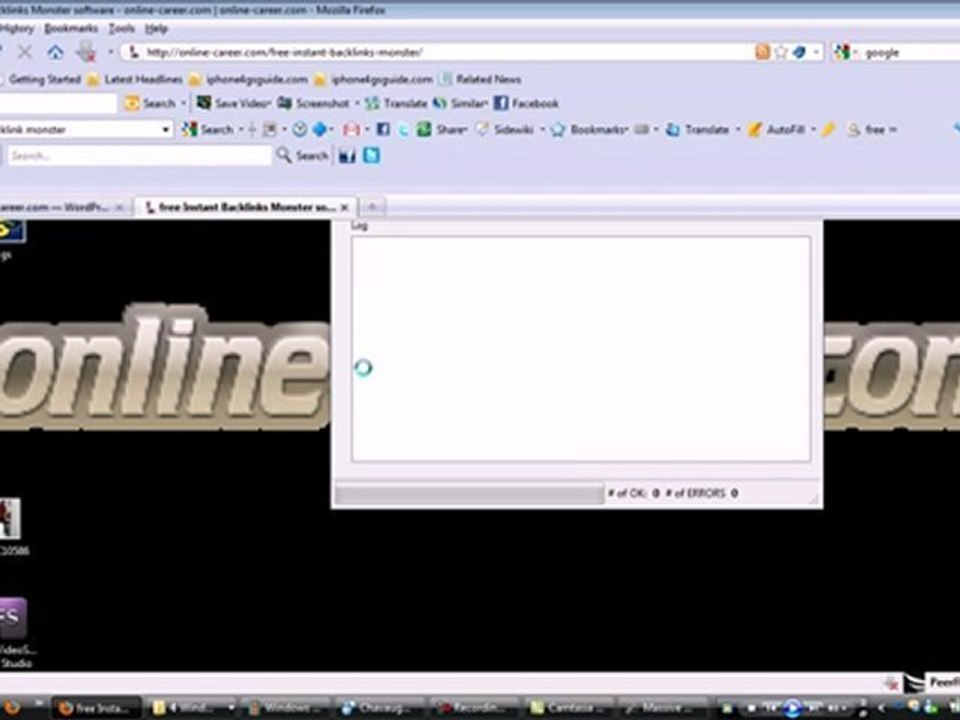The height and width of the screenshot is (720, 960).
Task: Open Related News bookmark
Action: pos(481,79)
